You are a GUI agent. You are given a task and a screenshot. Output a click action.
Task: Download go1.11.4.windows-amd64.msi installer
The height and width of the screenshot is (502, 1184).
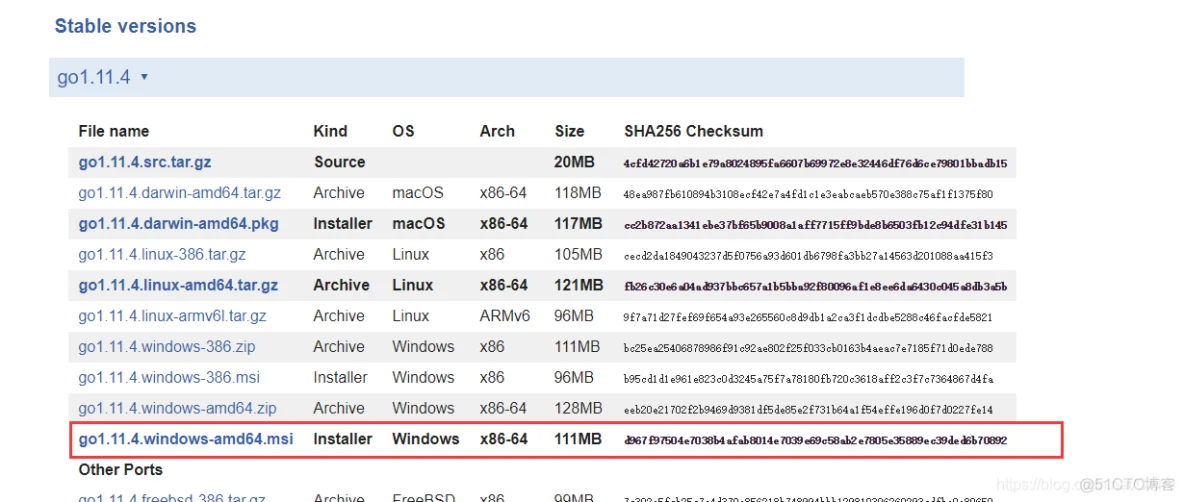tap(186, 439)
